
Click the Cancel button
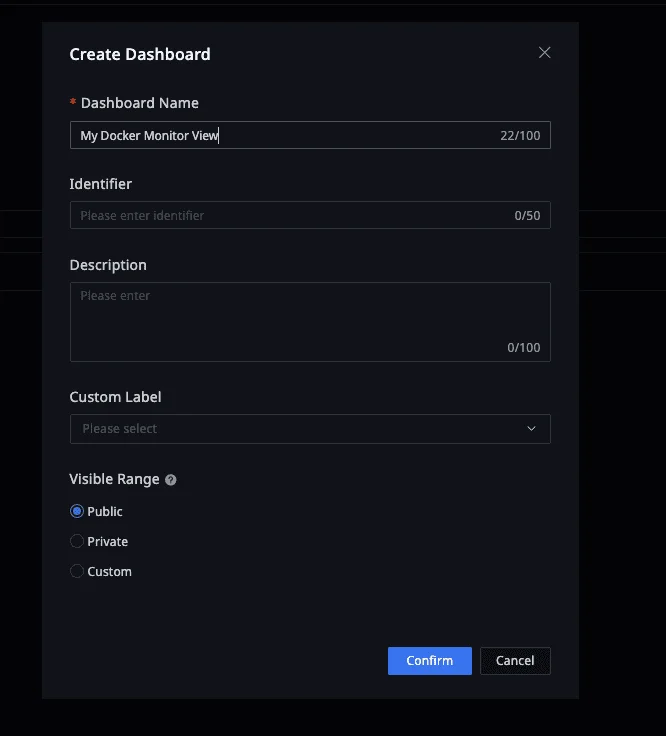pyautogui.click(x=515, y=660)
